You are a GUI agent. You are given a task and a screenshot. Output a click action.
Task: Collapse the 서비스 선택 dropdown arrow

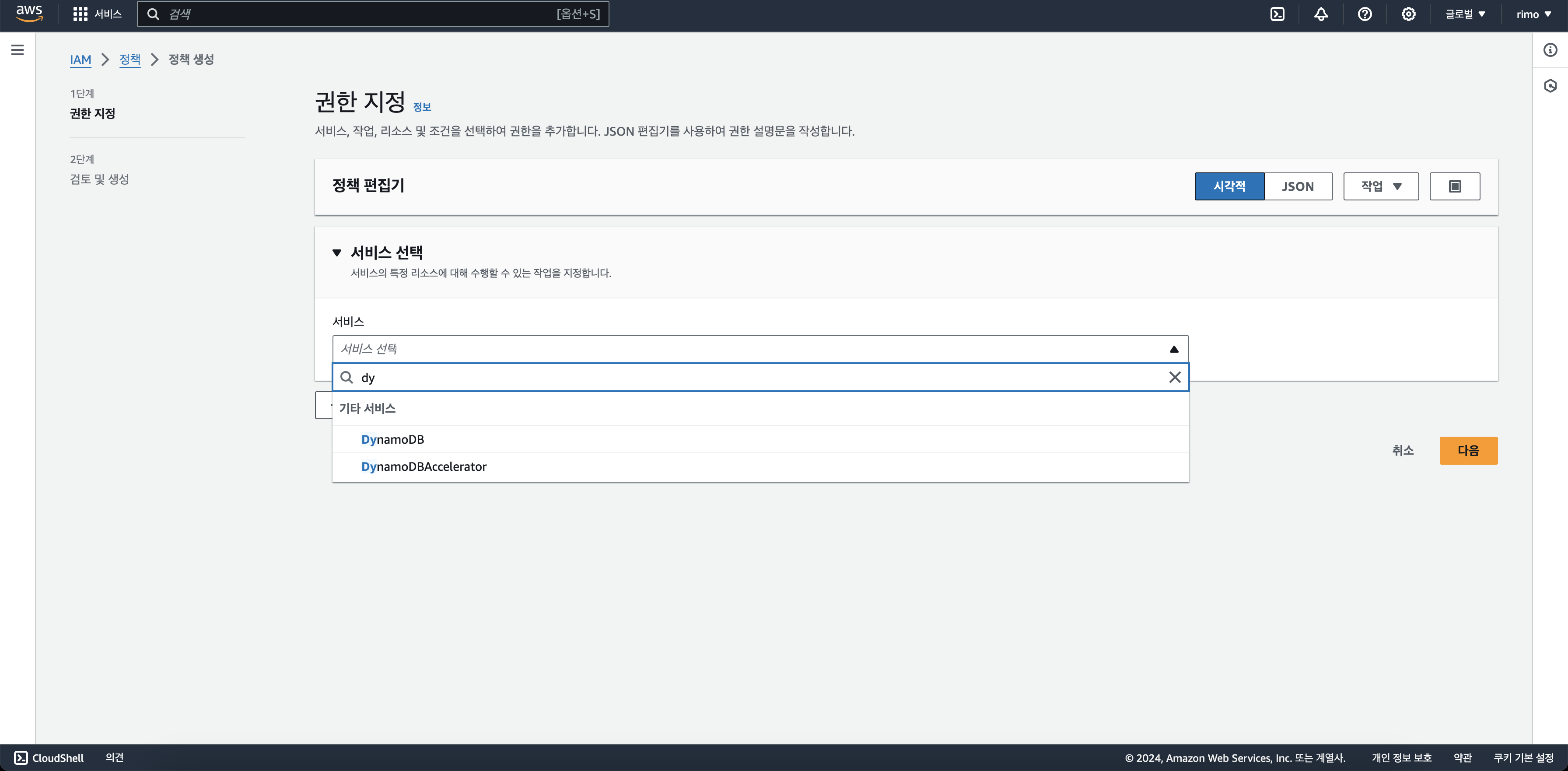pyautogui.click(x=1174, y=349)
